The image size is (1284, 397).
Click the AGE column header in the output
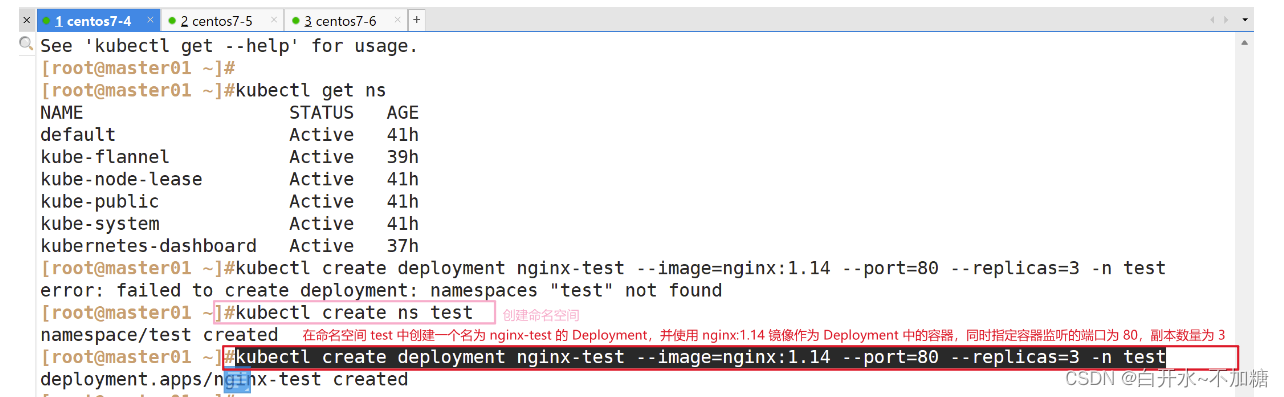tap(403, 112)
